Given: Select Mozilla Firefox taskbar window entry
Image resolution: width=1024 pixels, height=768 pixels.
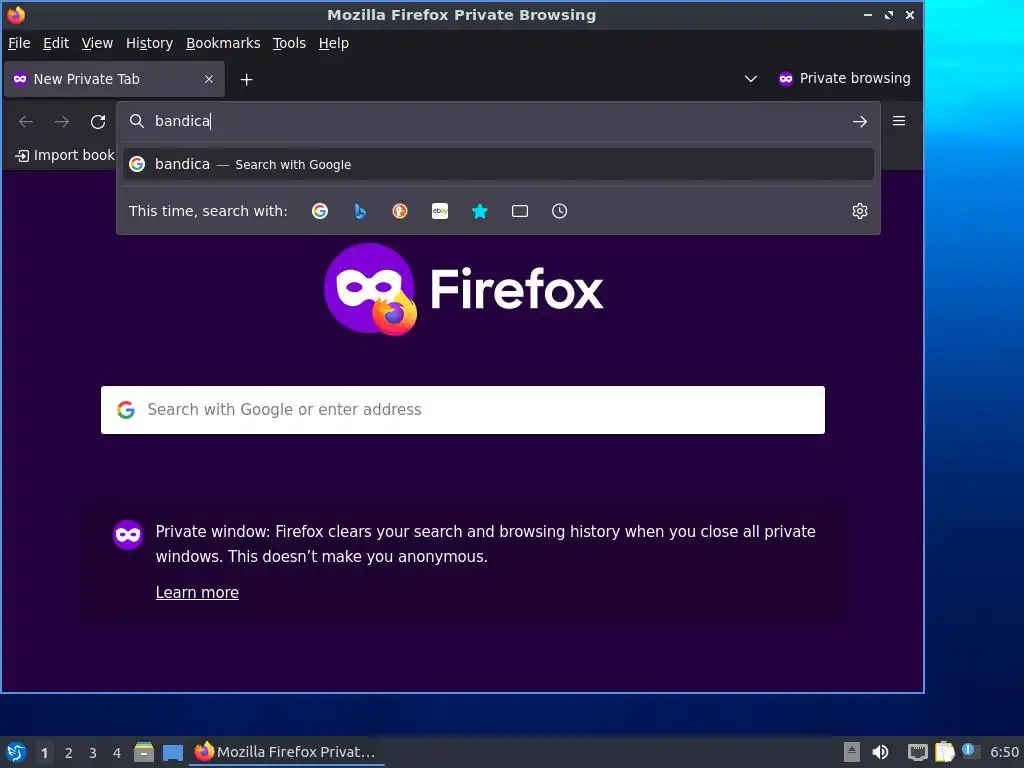Looking at the screenshot, I should pyautogui.click(x=287, y=752).
